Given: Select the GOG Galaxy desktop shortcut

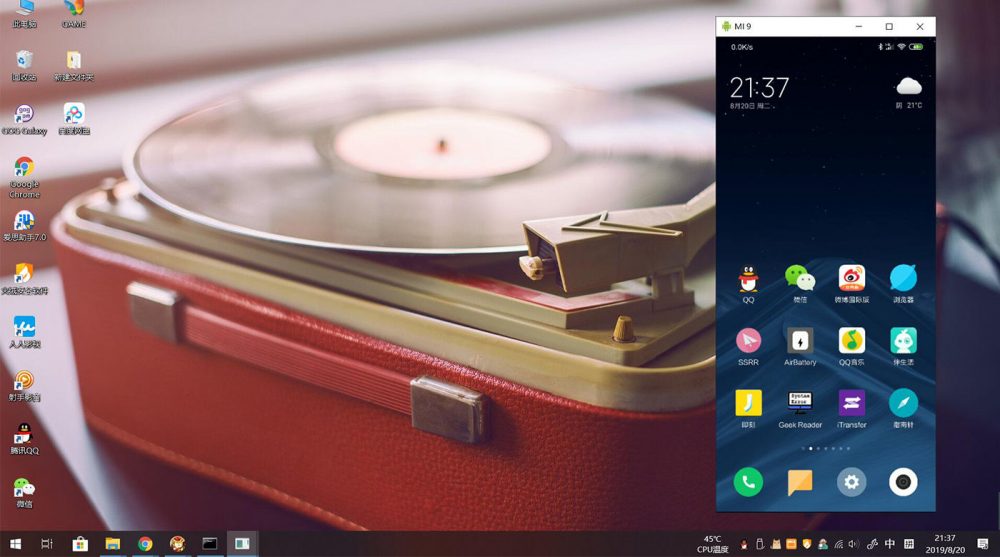Looking at the screenshot, I should coord(24,120).
